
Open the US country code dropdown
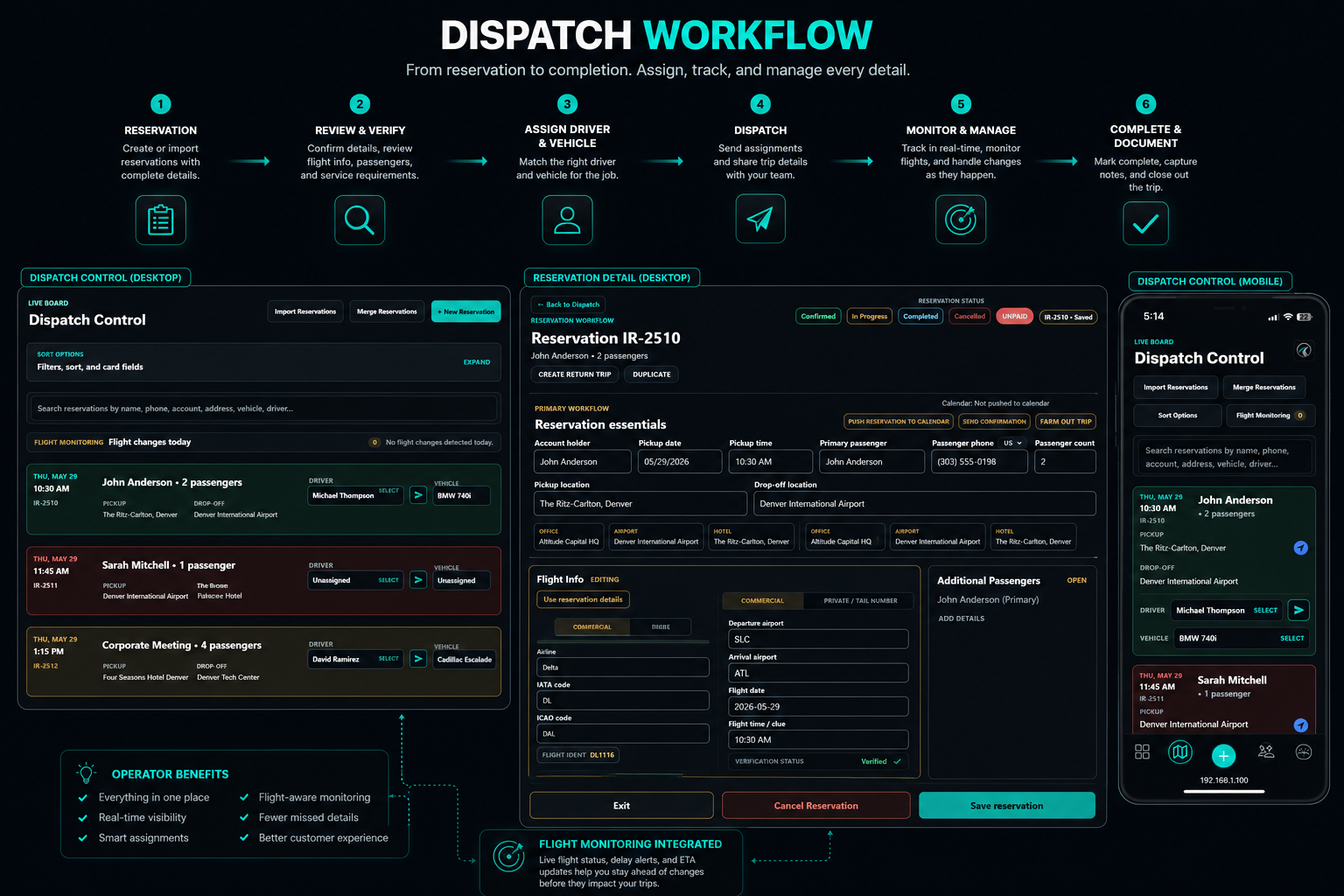click(x=1013, y=443)
